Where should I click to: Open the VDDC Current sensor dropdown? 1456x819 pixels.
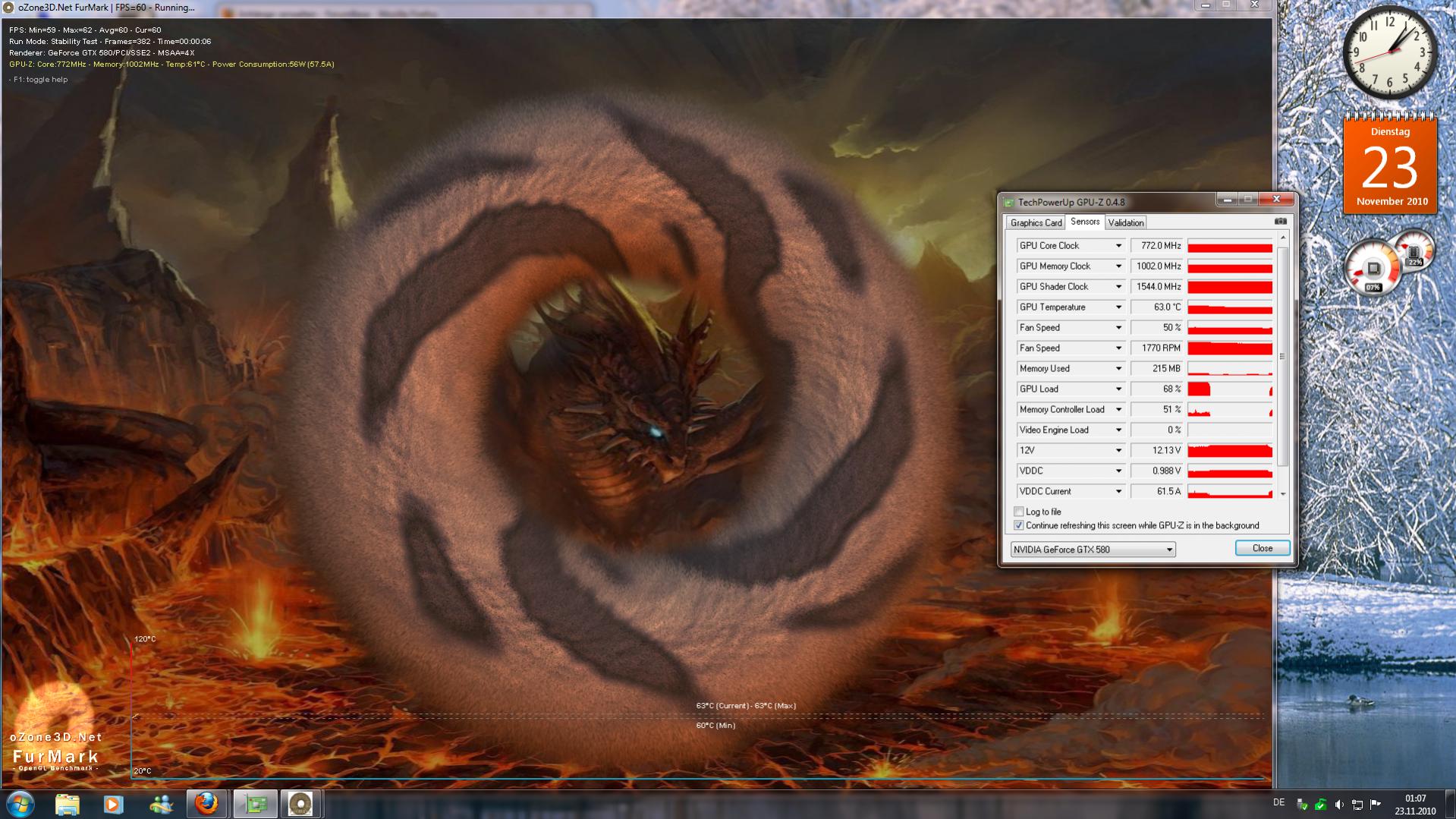tap(1118, 492)
